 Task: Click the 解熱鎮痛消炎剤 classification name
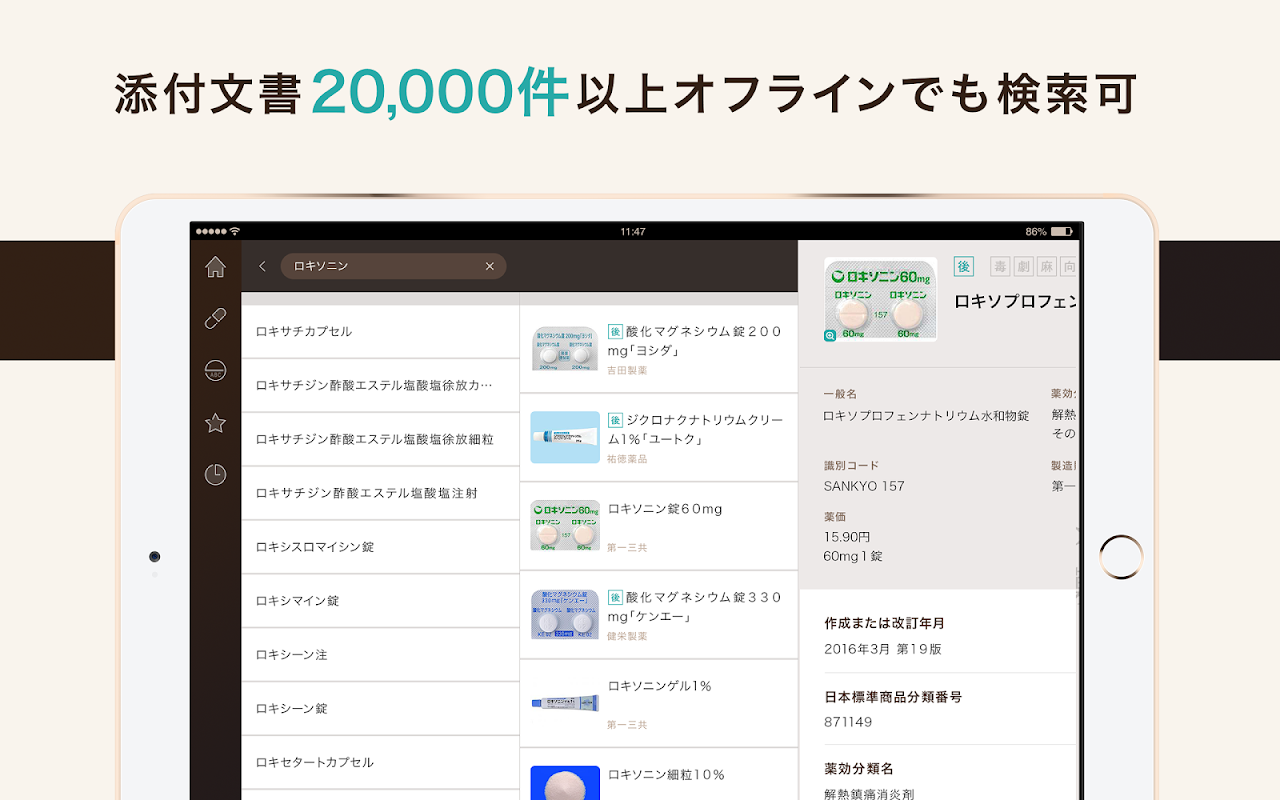(x=869, y=795)
